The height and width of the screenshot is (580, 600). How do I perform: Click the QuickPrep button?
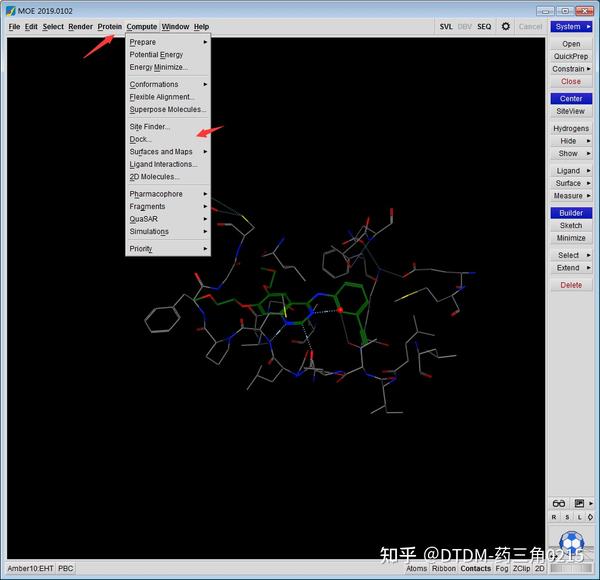pos(570,56)
